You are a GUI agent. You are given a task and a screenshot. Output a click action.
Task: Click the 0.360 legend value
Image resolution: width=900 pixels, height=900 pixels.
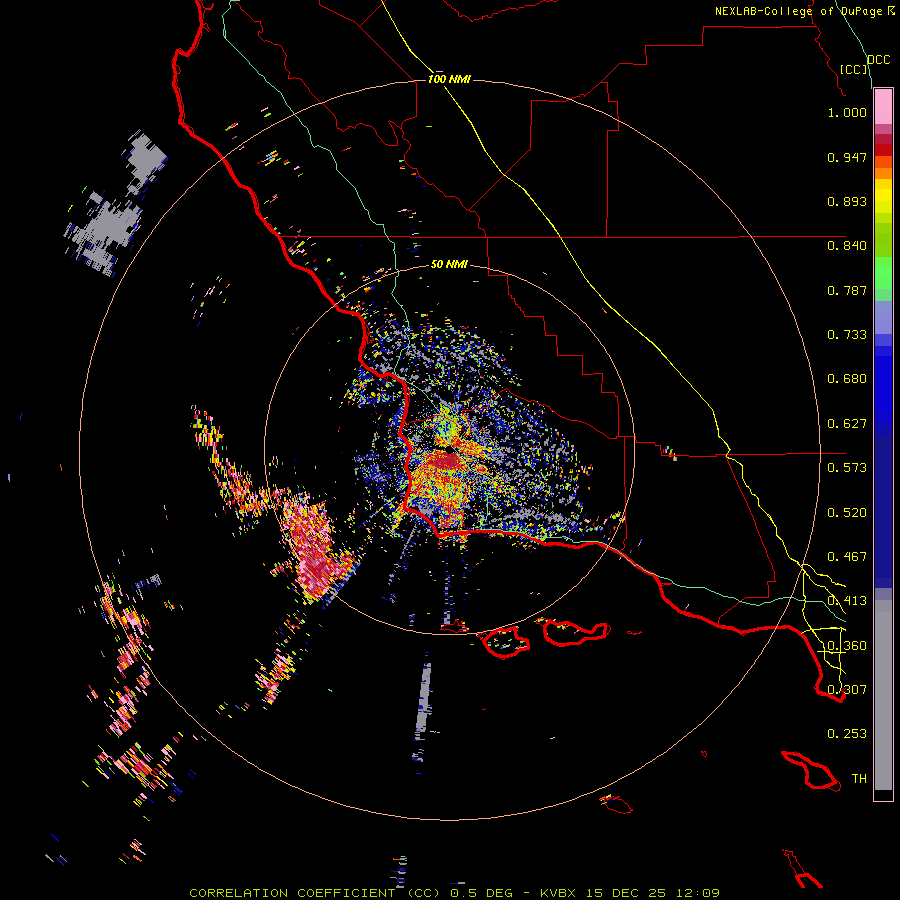[x=847, y=646]
